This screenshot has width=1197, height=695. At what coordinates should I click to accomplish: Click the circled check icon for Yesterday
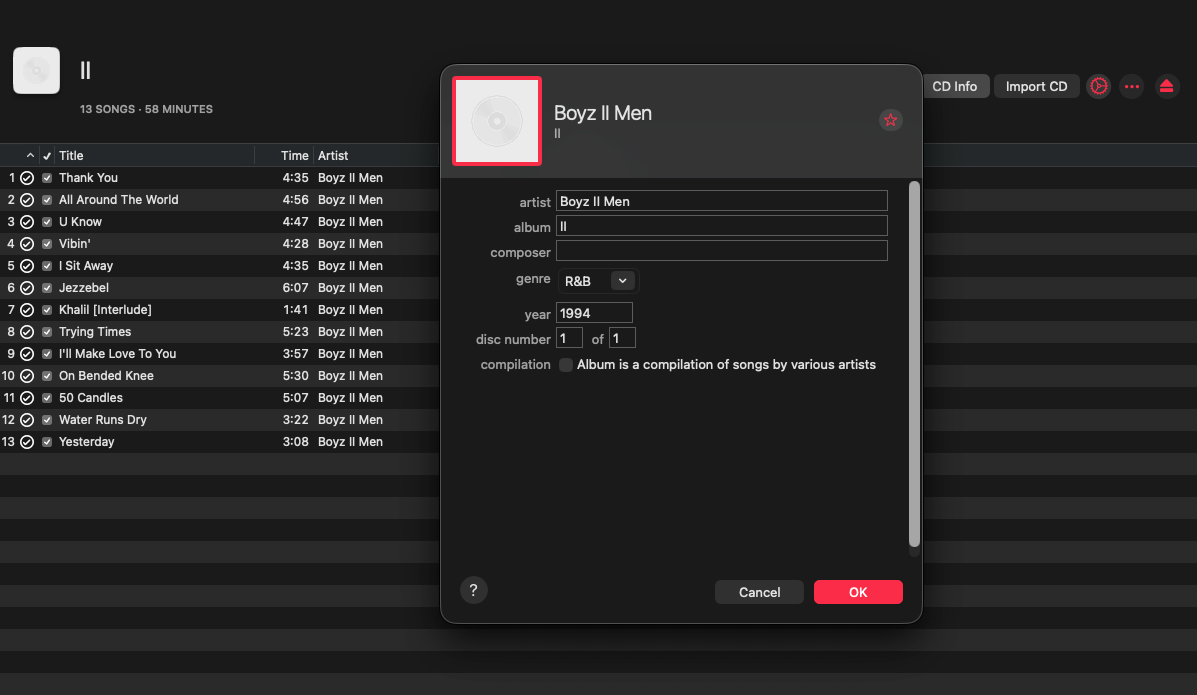point(27,442)
